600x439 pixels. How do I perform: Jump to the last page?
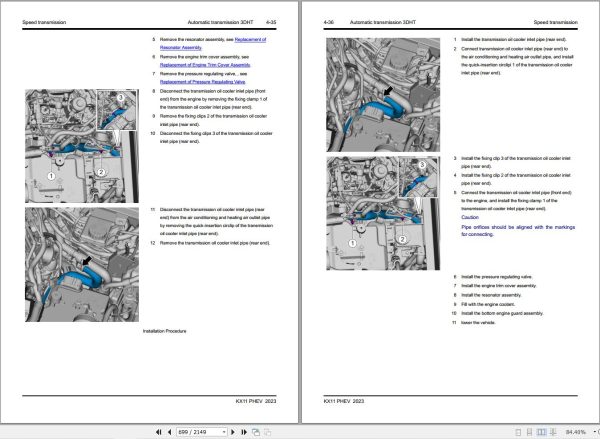click(244, 432)
